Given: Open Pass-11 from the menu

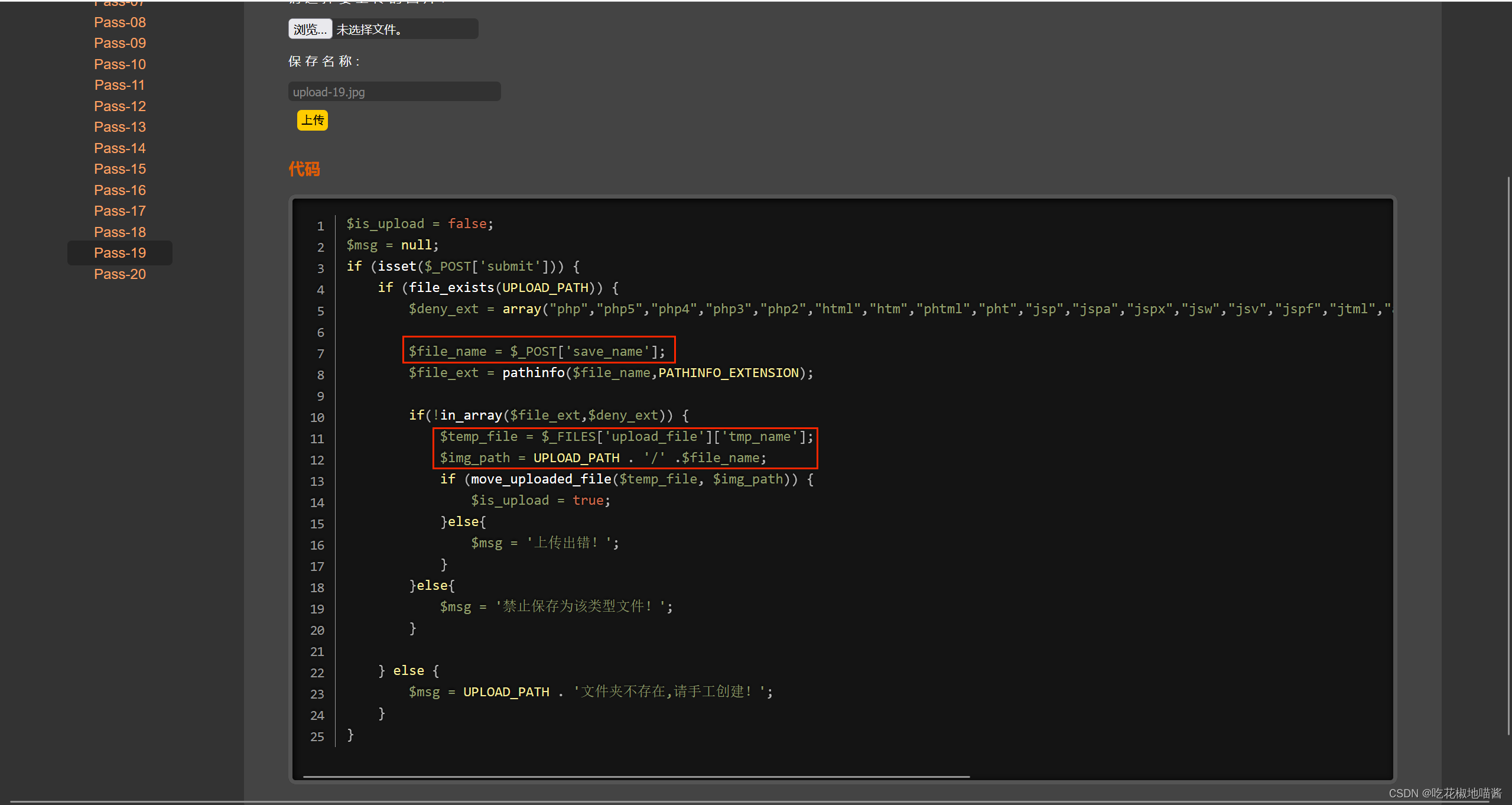Looking at the screenshot, I should [119, 85].
